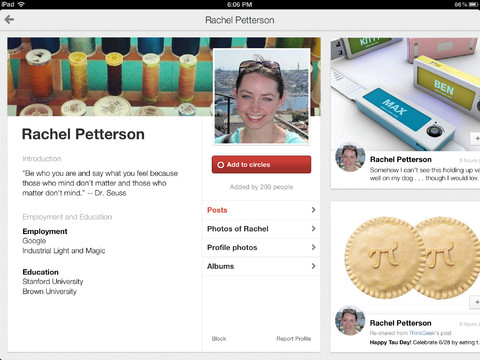480x360 pixels.
Task: Tap the Wi-Fi icon in status bar
Action: click(x=21, y=4)
